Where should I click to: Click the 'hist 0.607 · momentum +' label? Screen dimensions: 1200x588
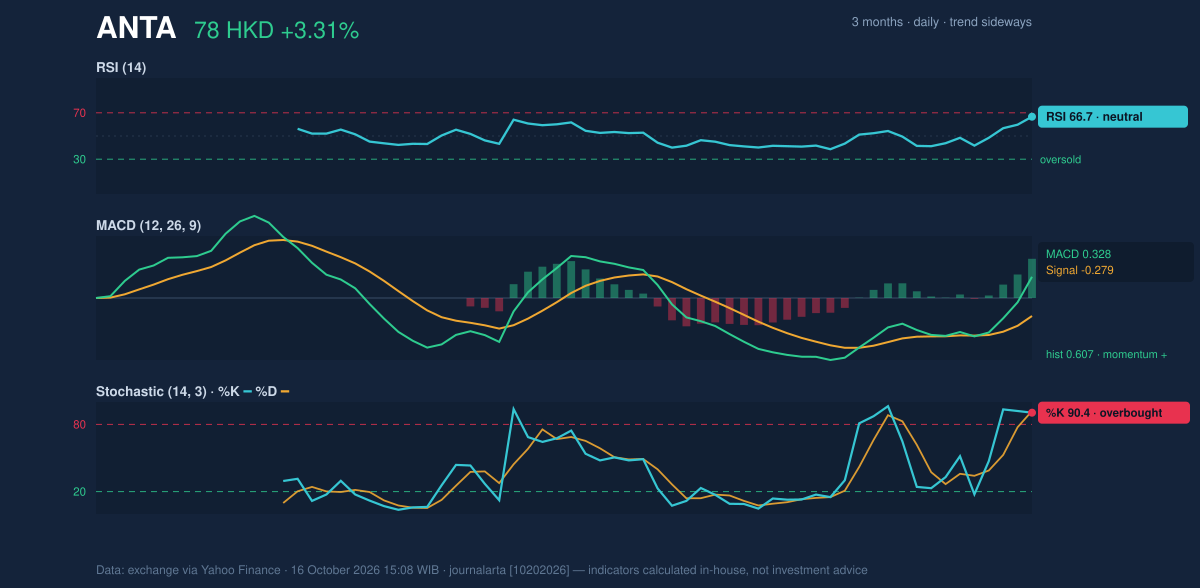1106,354
